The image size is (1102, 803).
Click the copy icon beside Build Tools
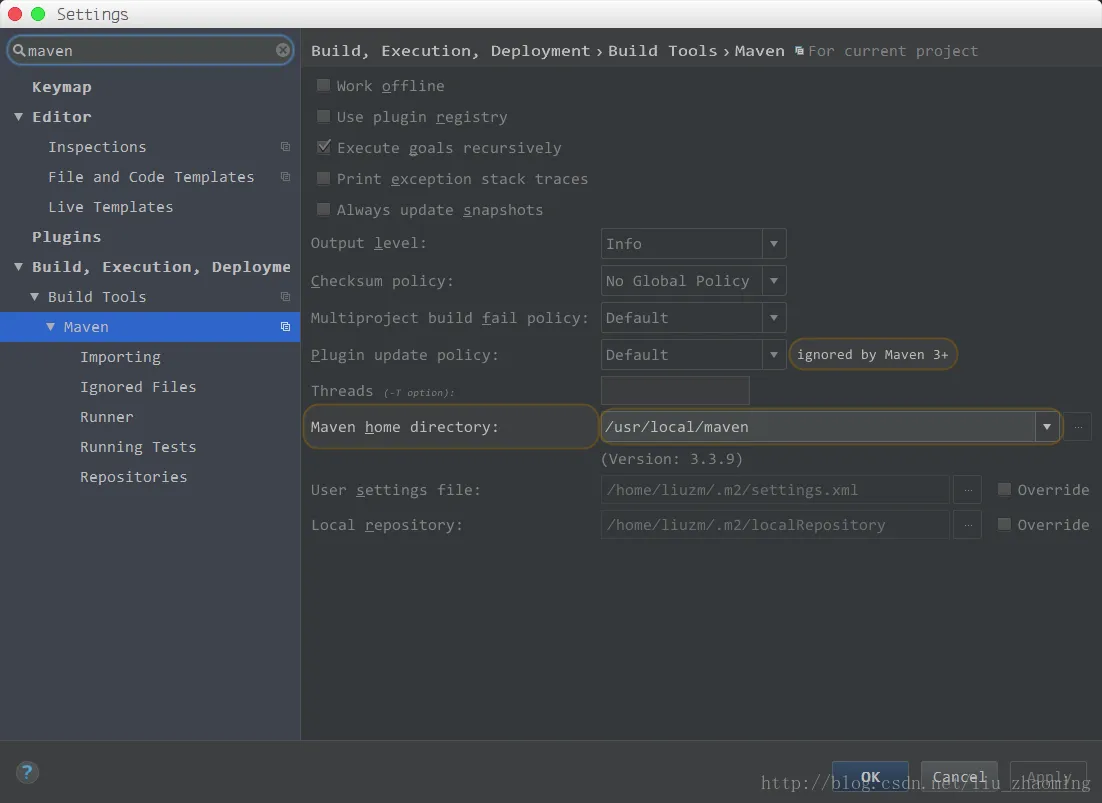coord(285,297)
